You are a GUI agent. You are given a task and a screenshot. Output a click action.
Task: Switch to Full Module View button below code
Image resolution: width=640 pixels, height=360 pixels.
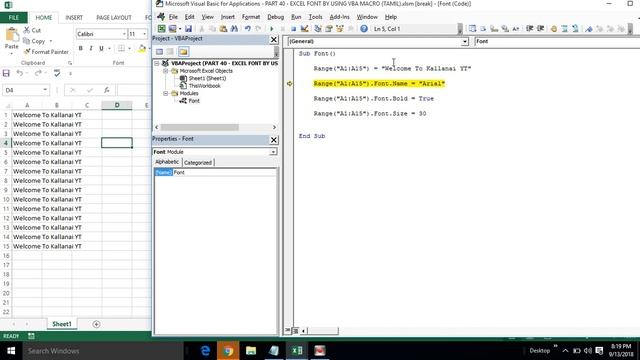click(x=296, y=330)
